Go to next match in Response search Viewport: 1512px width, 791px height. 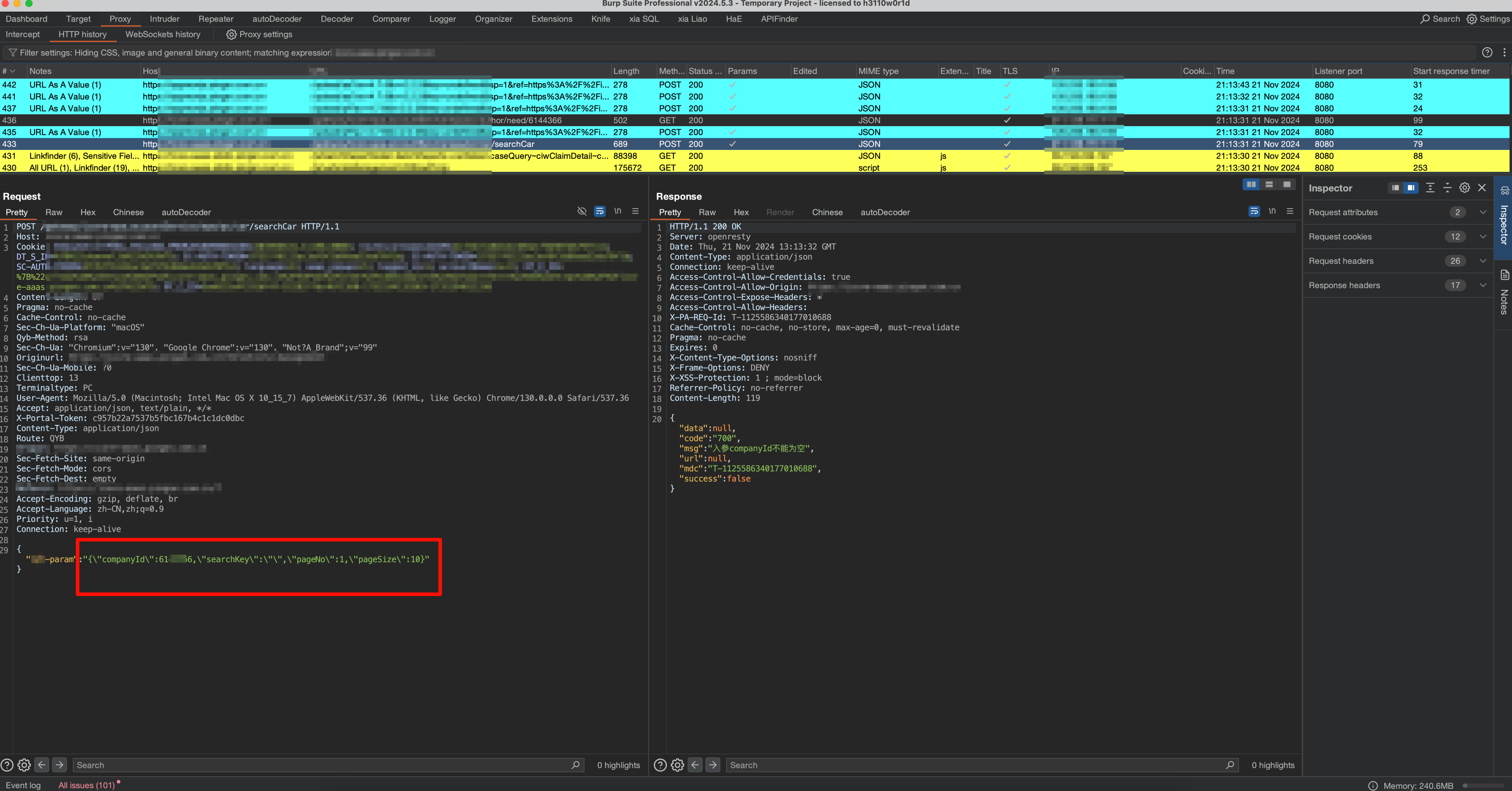point(712,765)
